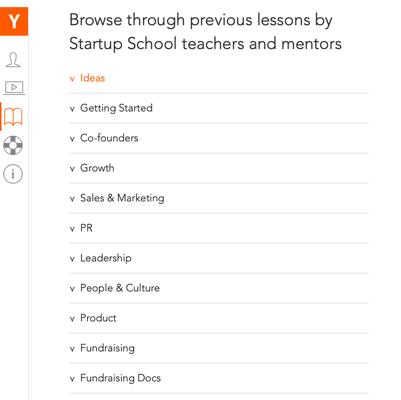Open the Leadership lessons section

106,258
